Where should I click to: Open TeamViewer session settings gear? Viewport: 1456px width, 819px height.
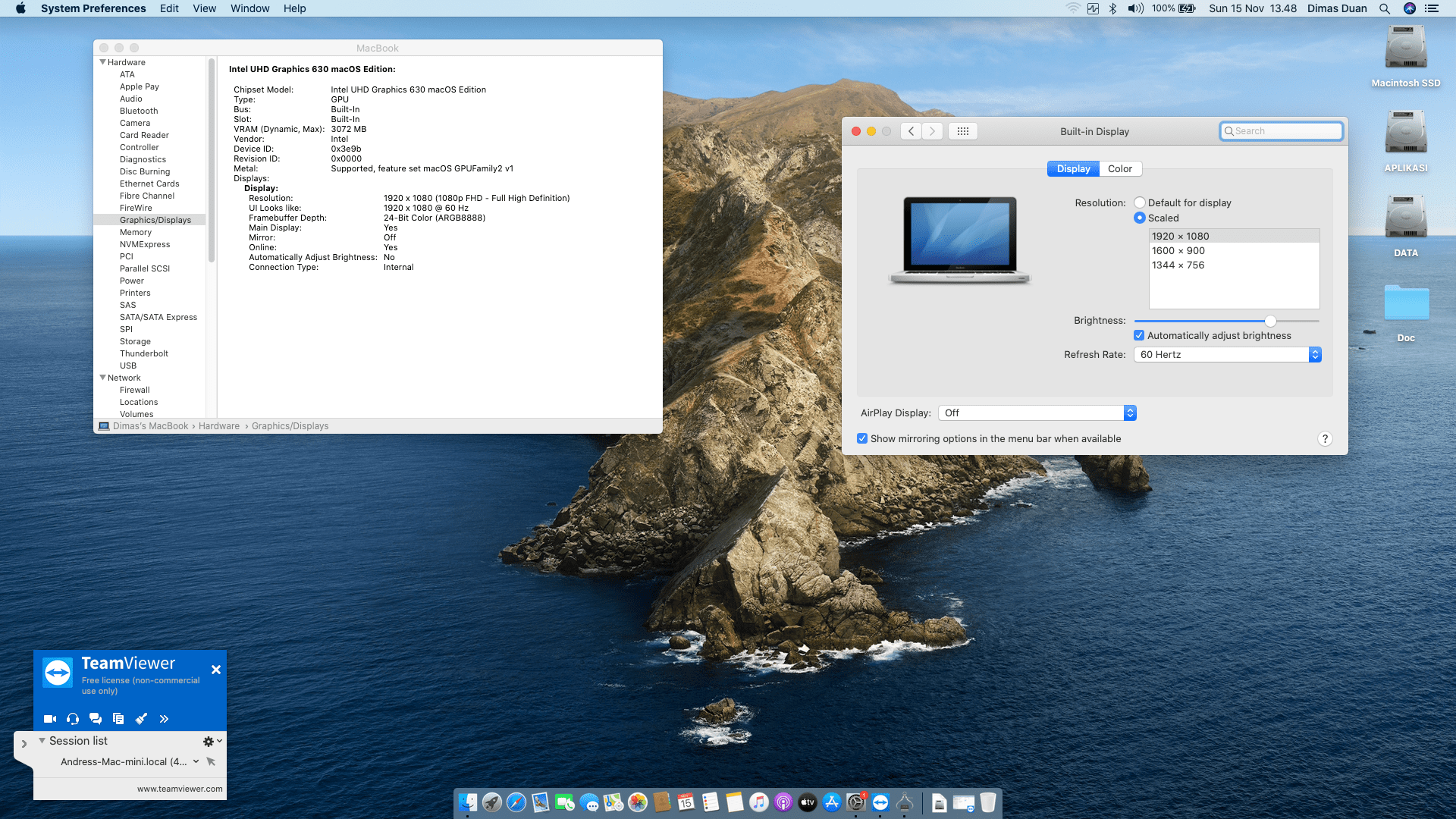point(209,742)
